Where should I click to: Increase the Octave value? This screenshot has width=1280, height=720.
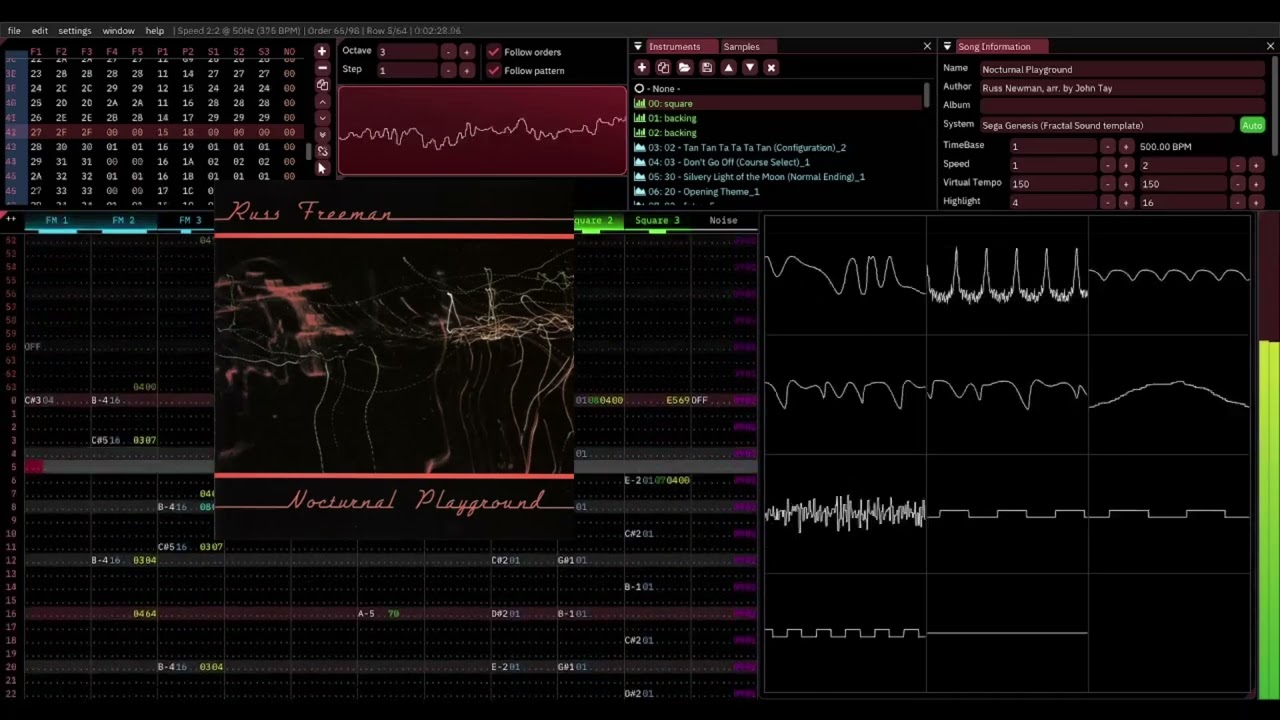click(466, 51)
